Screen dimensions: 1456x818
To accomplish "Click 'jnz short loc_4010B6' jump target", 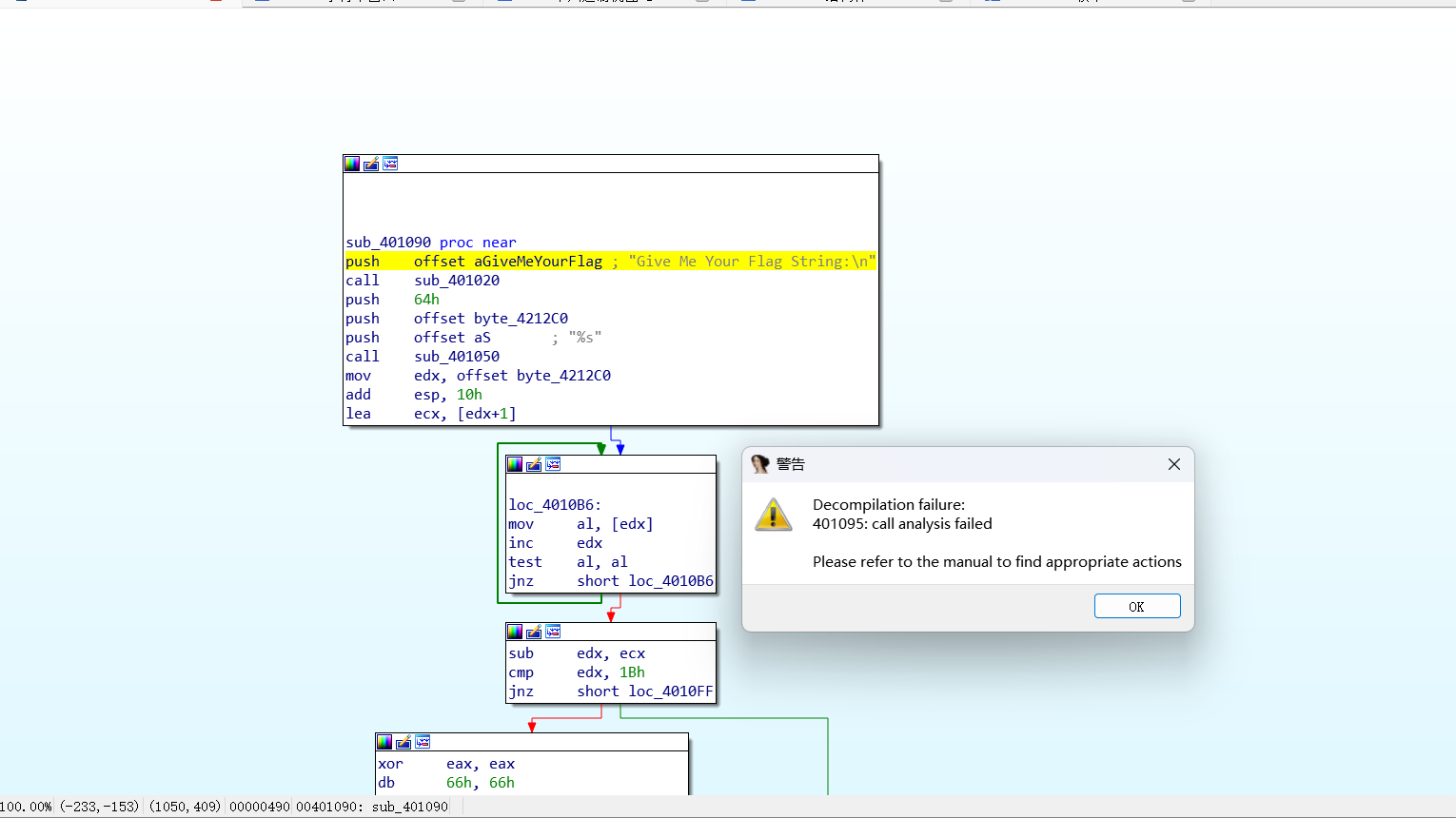I will (671, 581).
